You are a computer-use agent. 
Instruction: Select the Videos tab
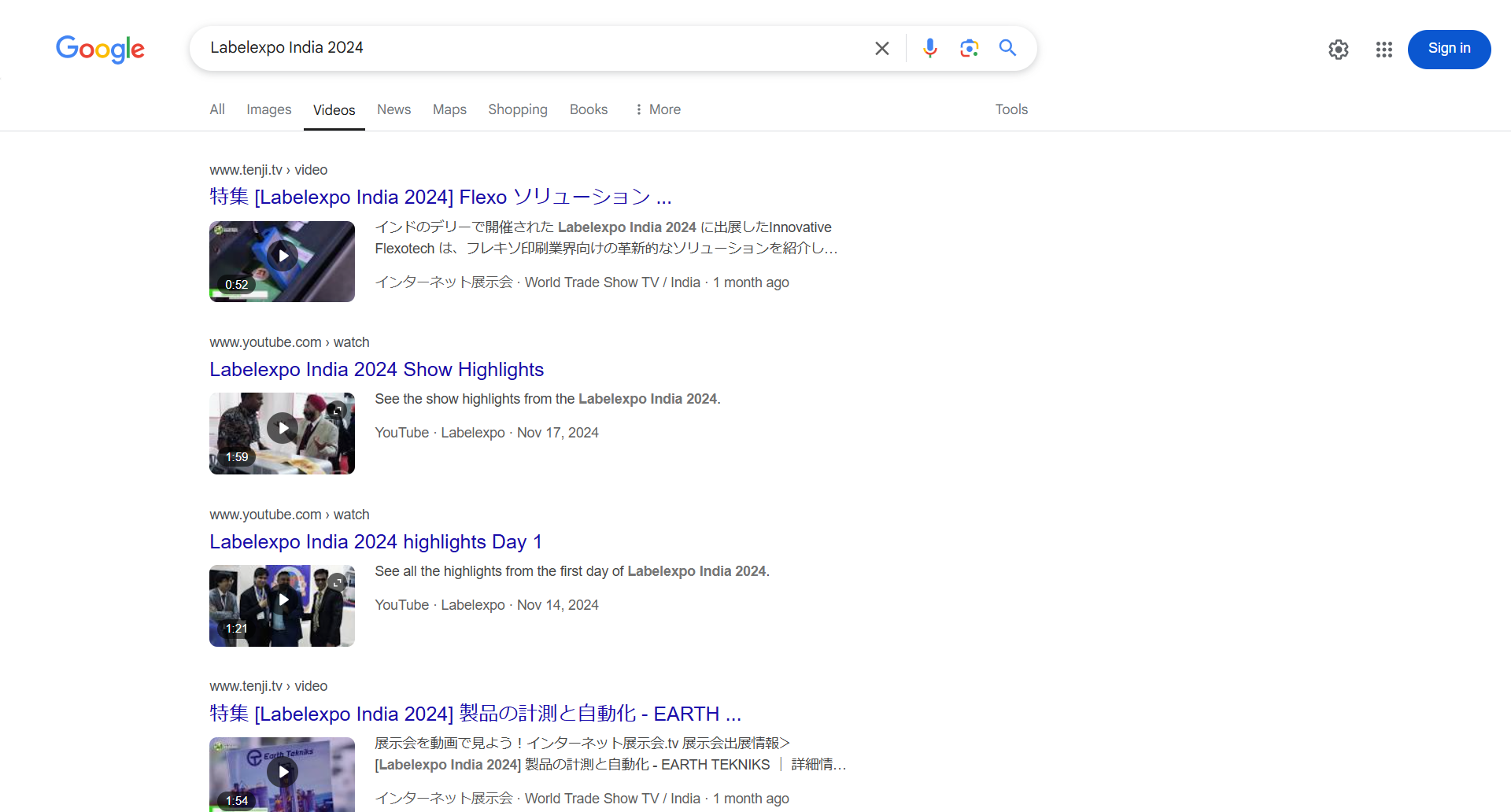tap(334, 110)
